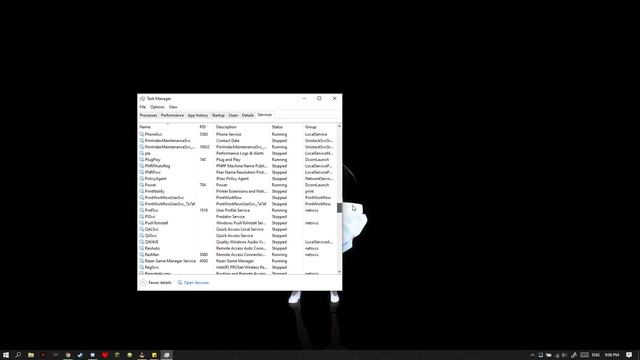The image size is (640, 360).
Task: Select the QWAVE service row
Action: point(238,242)
